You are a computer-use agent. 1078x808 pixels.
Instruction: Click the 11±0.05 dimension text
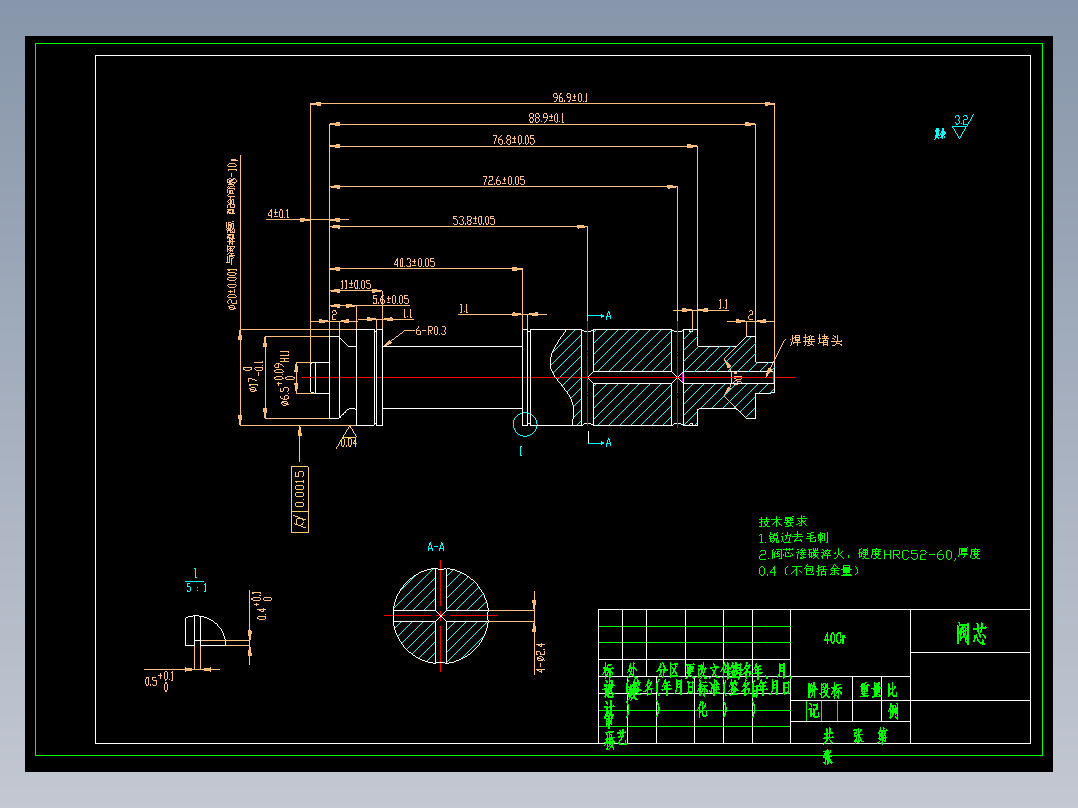pyautogui.click(x=355, y=285)
